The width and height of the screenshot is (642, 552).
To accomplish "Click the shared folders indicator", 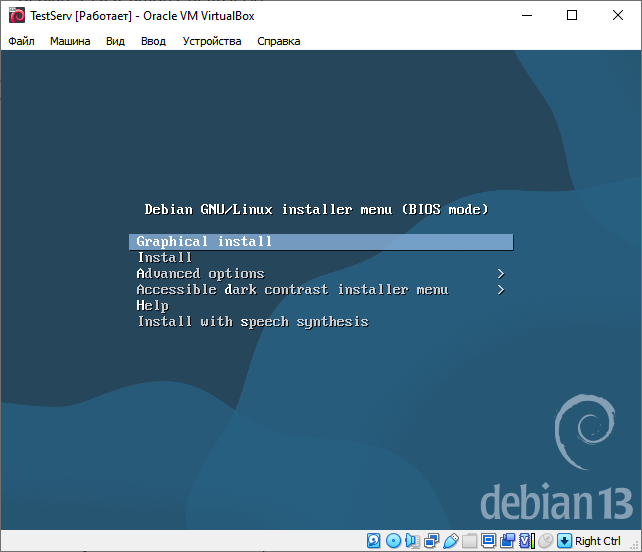I will [x=469, y=541].
